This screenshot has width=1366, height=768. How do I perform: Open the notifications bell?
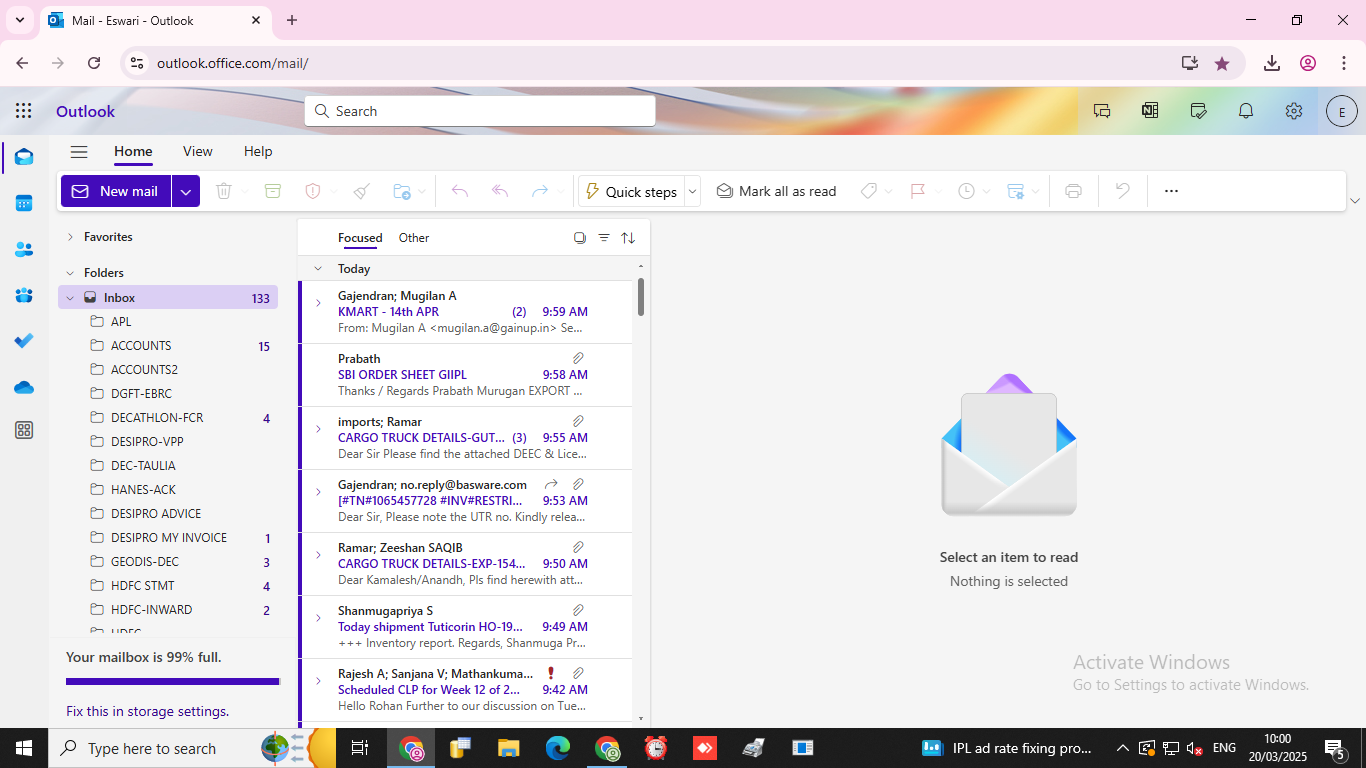[1246, 111]
